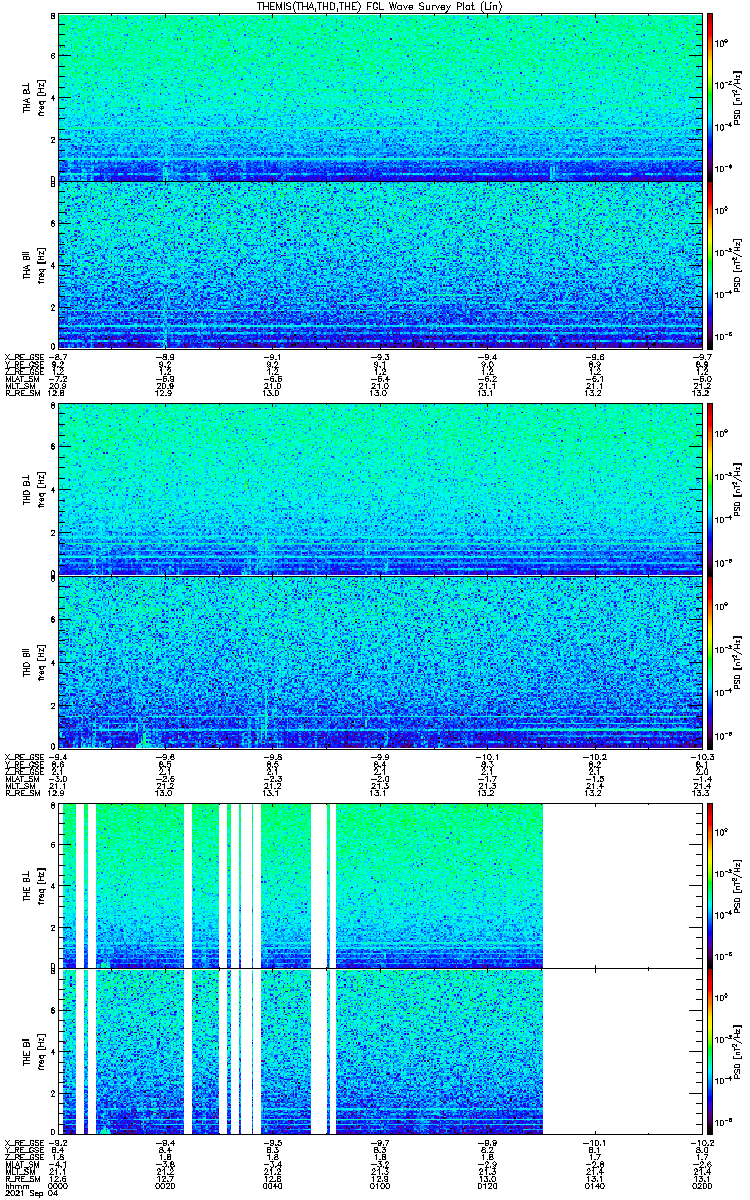Click the X_RE_GSE row label under THE panels
The width and height of the screenshot is (750, 1200).
pyautogui.click(x=22, y=1142)
